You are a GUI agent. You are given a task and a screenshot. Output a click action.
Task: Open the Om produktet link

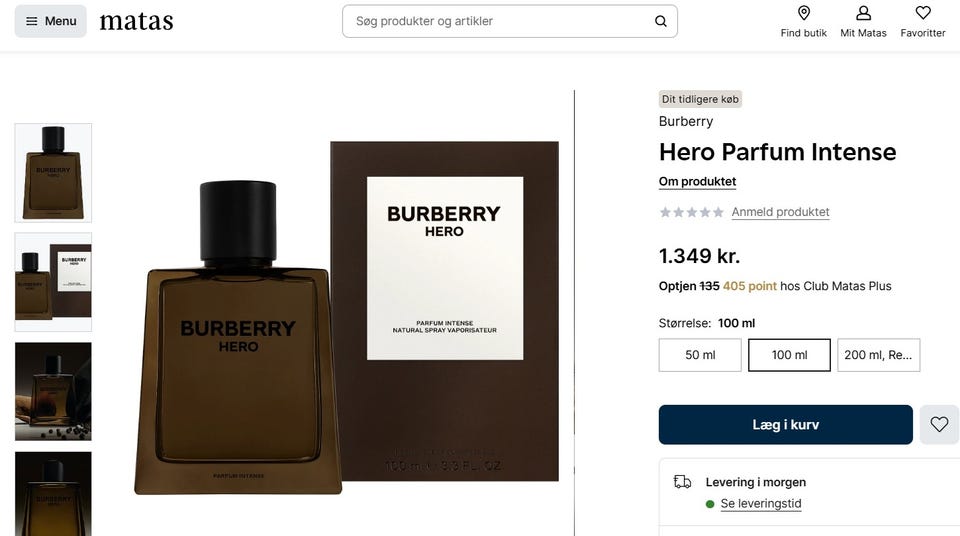coord(697,182)
